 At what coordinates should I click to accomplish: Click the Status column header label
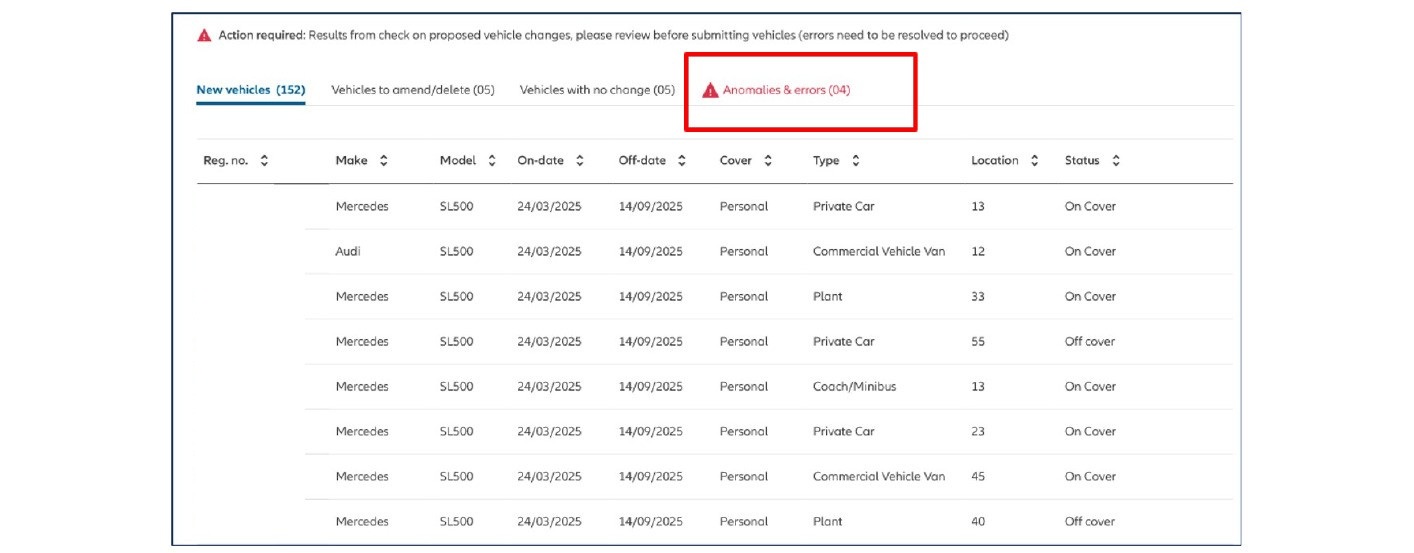(1082, 161)
